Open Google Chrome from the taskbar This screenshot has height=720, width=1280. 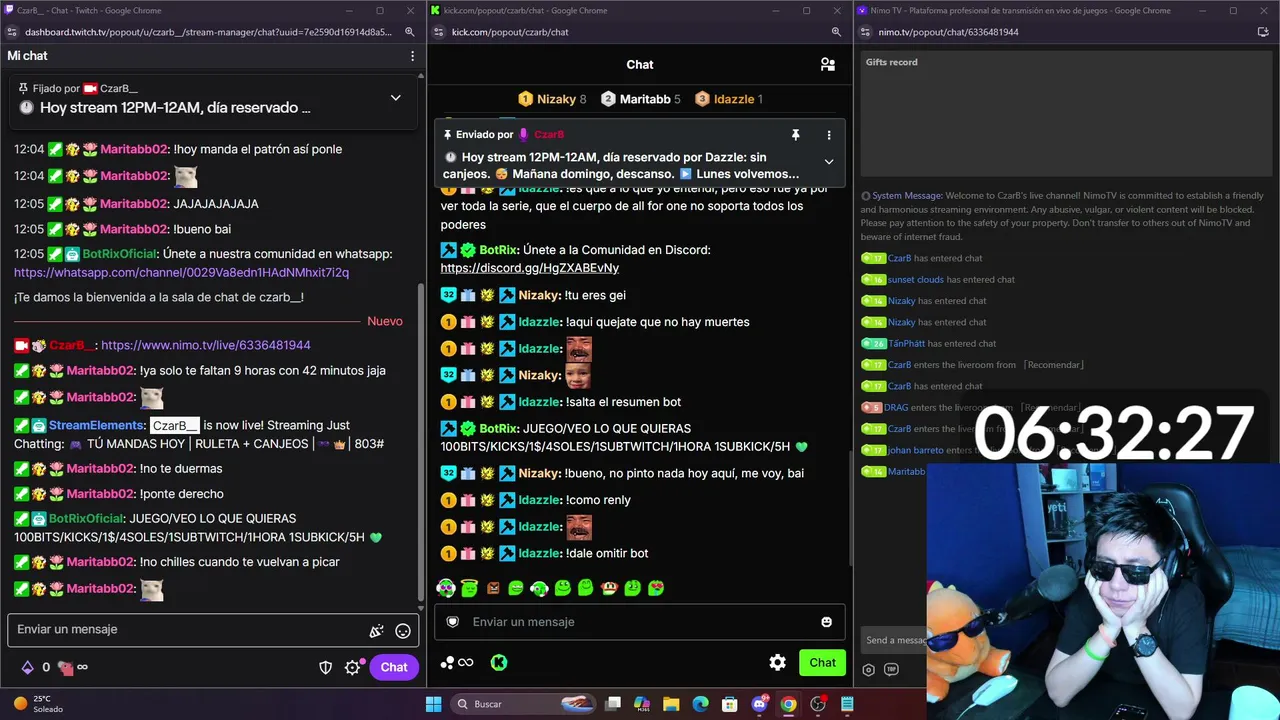(788, 704)
